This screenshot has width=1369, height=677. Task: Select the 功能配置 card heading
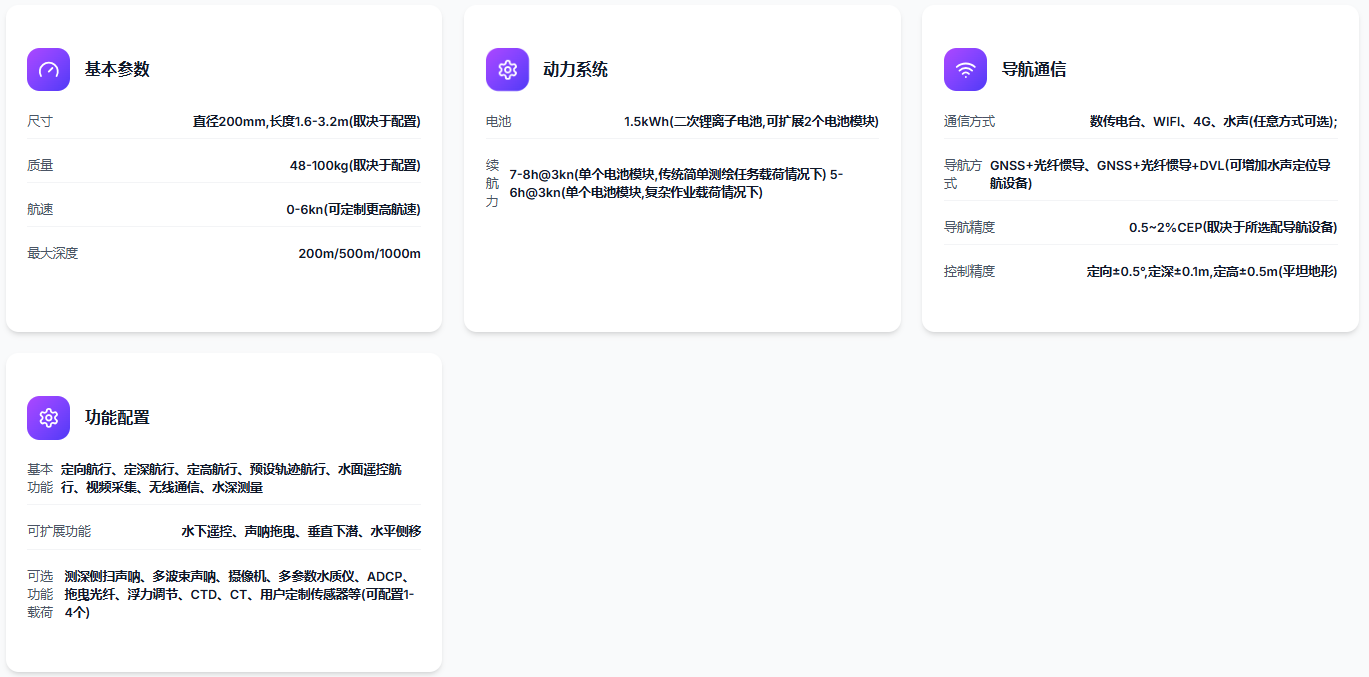[117, 418]
